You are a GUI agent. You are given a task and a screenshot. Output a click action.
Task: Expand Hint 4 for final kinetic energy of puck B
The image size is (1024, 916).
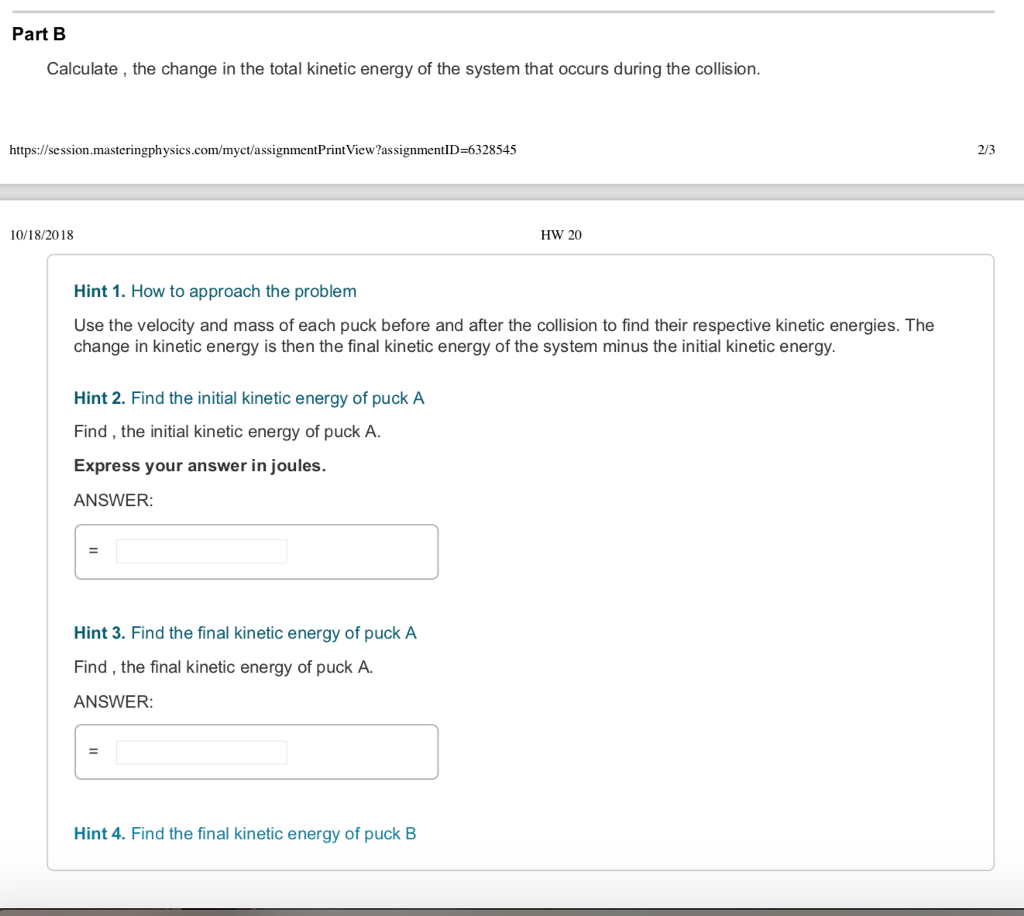[245, 833]
